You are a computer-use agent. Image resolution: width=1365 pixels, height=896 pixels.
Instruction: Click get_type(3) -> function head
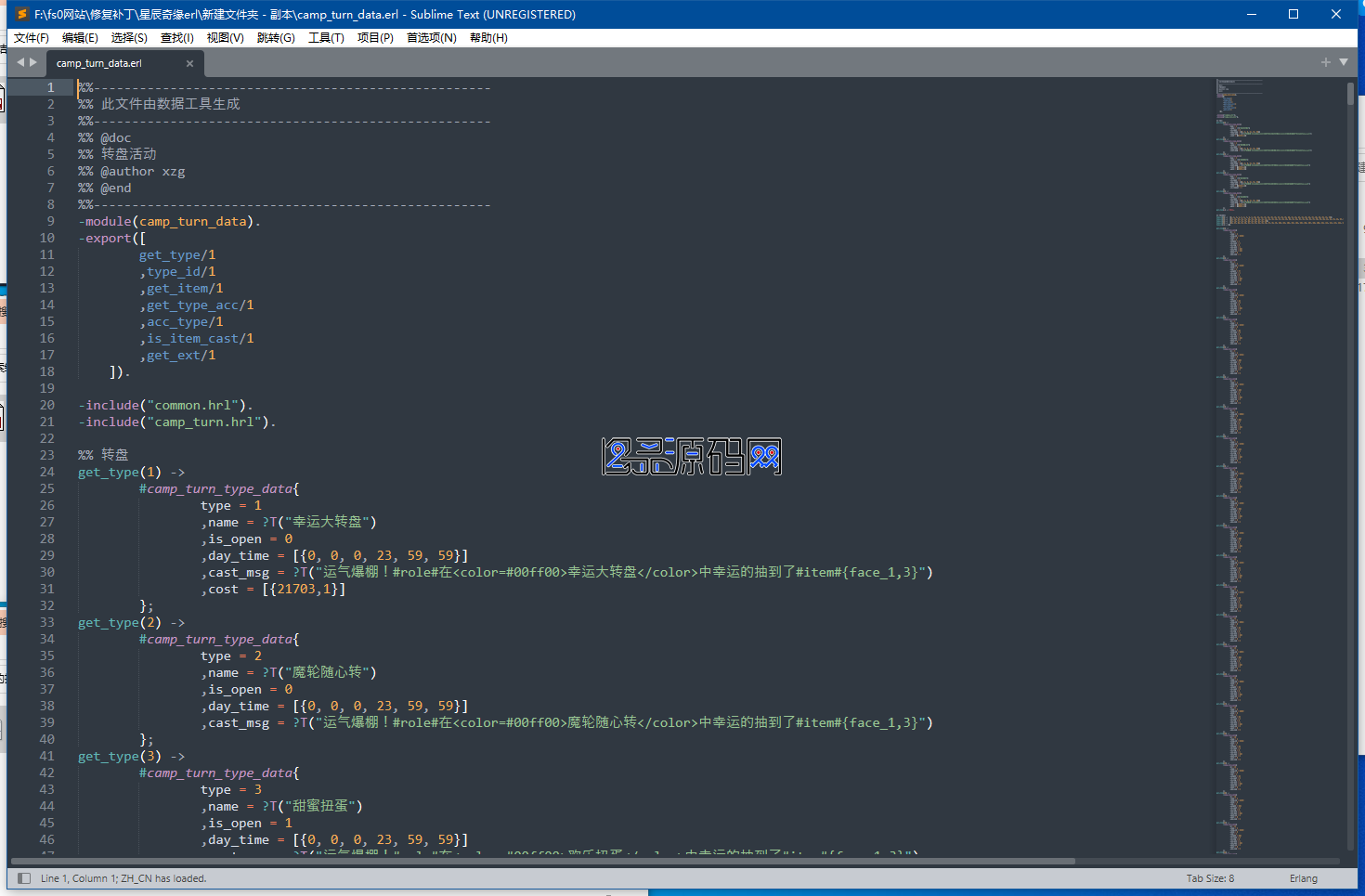pyautogui.click(x=131, y=756)
